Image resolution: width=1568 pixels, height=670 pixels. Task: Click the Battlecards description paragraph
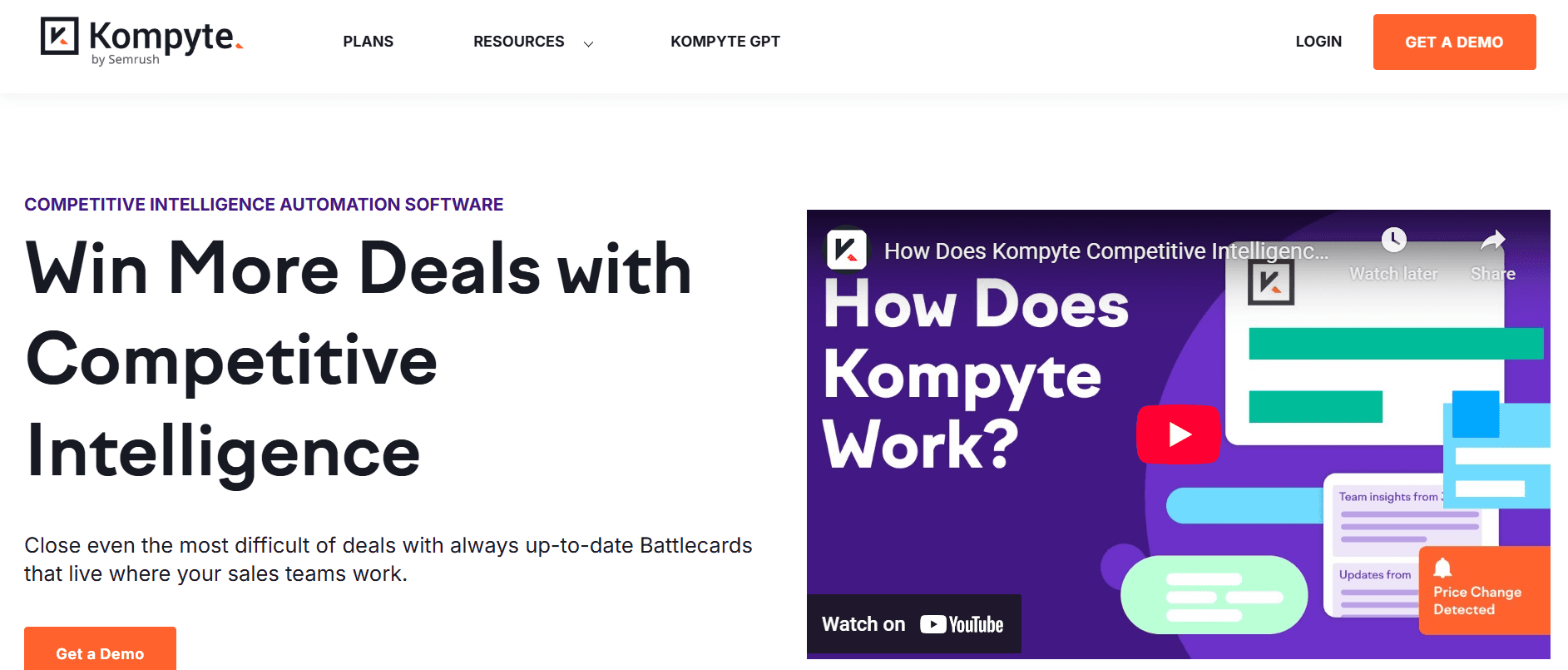click(388, 559)
